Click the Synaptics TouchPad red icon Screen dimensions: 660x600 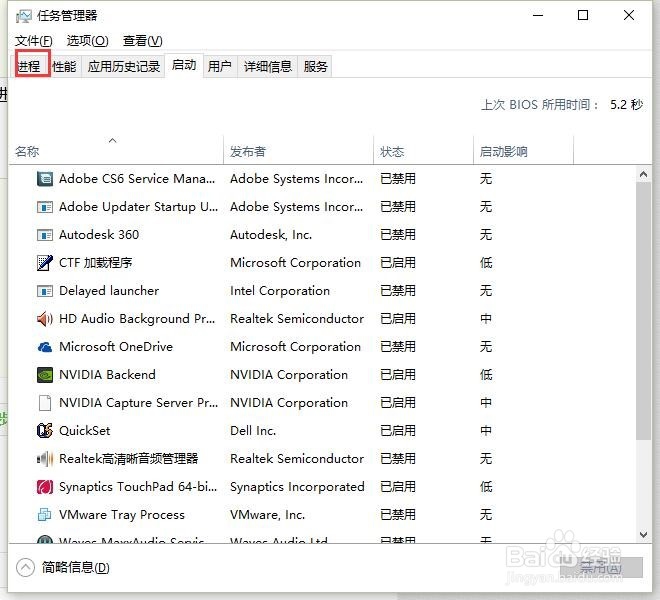pos(45,487)
